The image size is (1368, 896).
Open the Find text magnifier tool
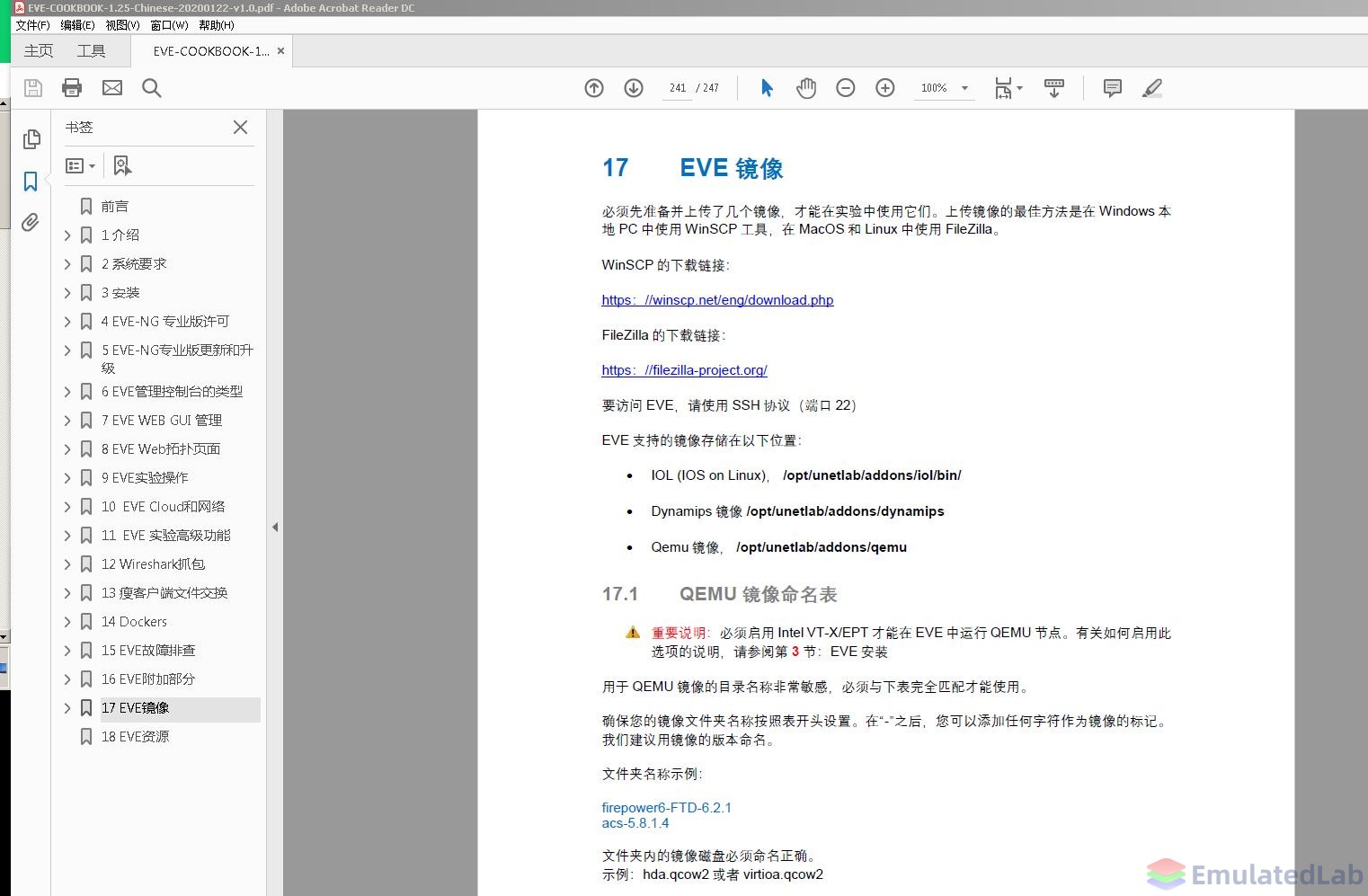tap(152, 88)
